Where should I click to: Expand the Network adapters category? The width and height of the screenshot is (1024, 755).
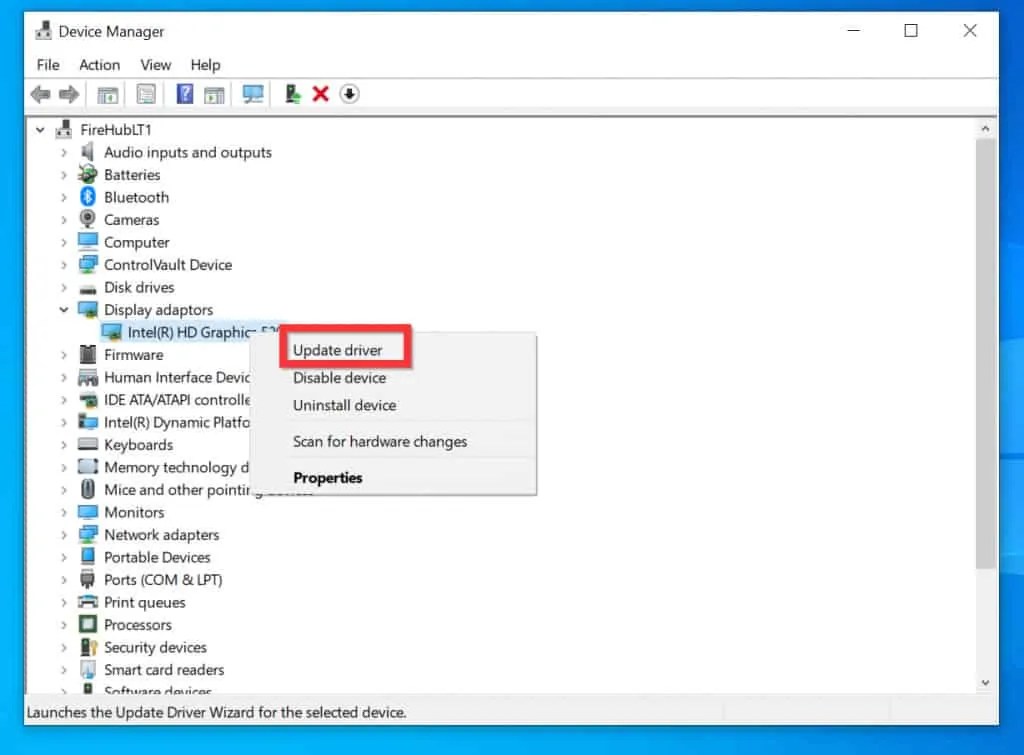(63, 534)
